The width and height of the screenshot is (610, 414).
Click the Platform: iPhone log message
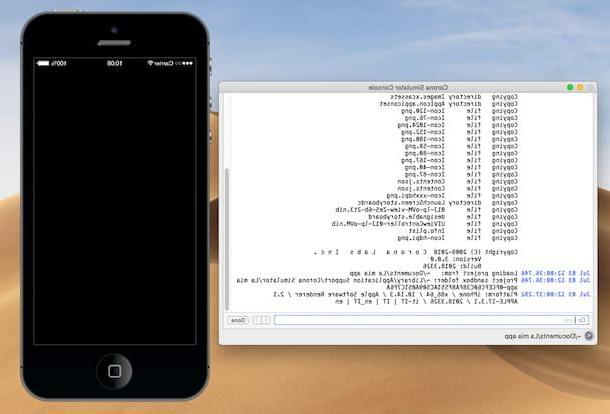[x=396, y=298]
